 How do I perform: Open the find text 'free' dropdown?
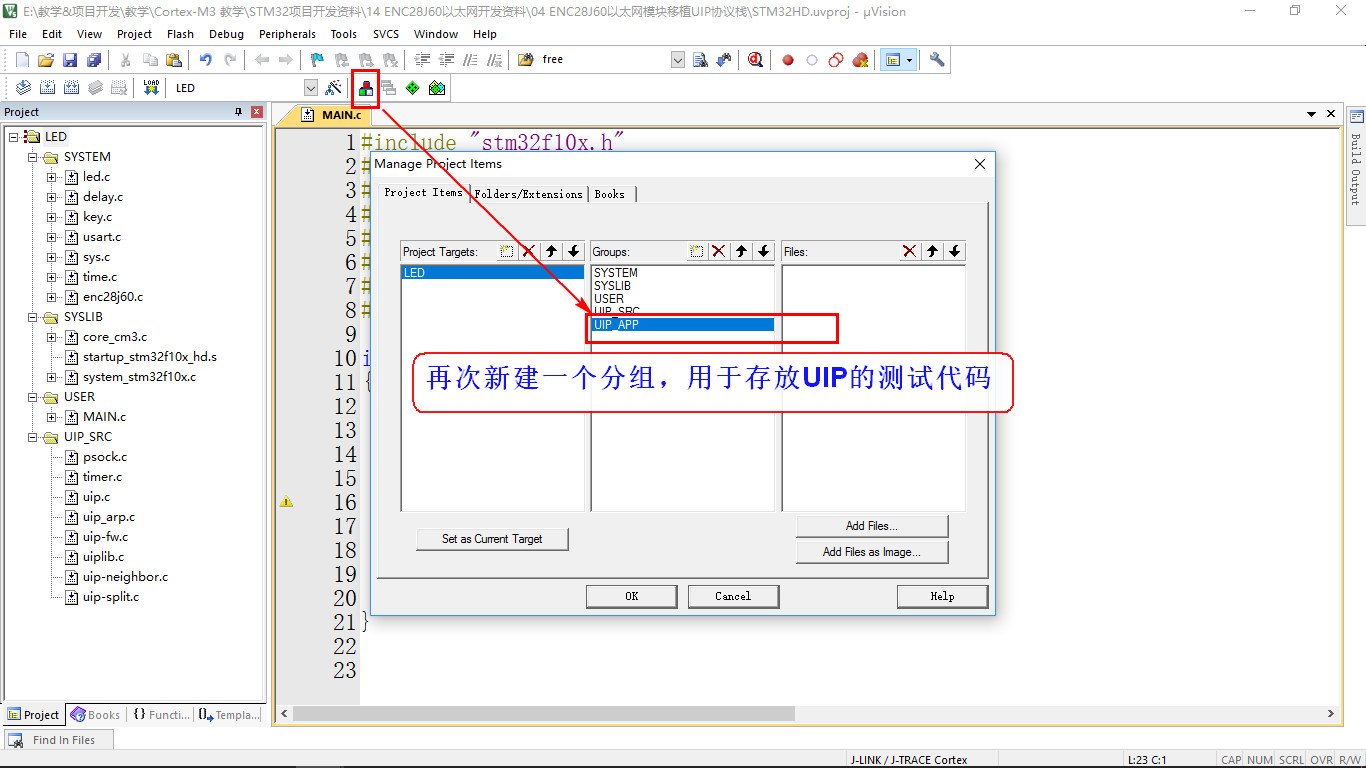click(x=677, y=60)
